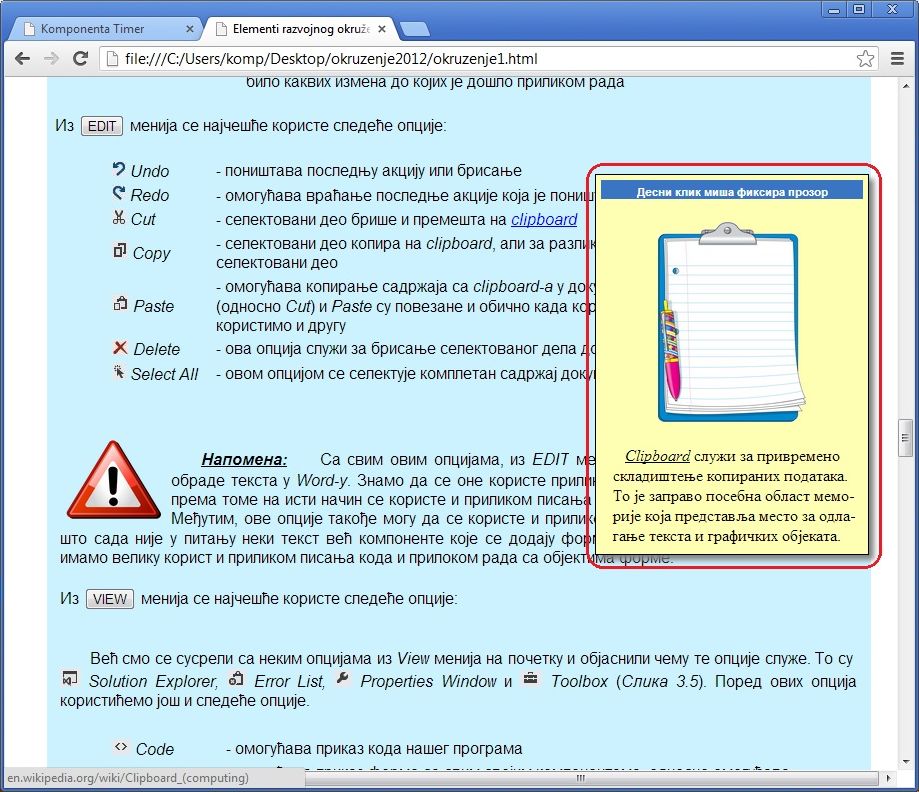919x792 pixels.
Task: Click the Copy icon in the list
Action: click(120, 251)
